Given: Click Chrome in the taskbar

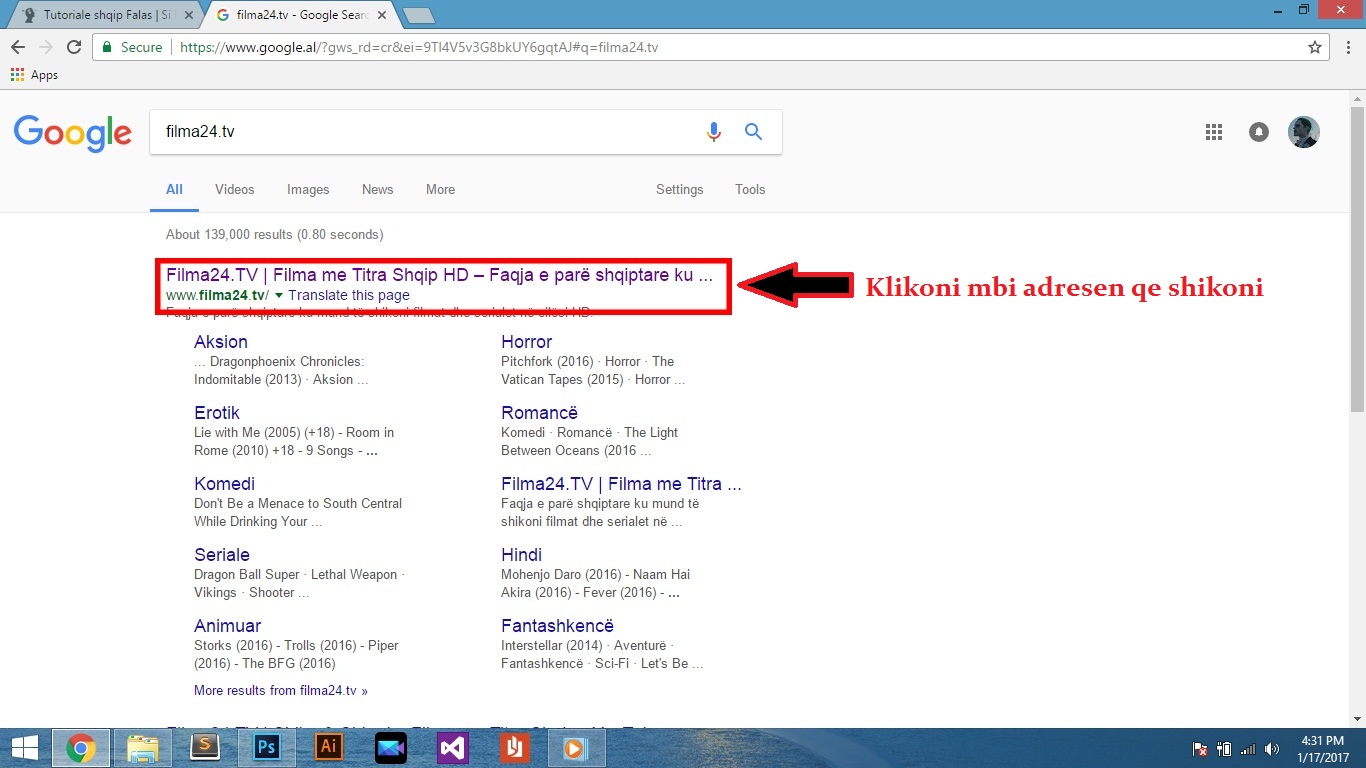Looking at the screenshot, I should pos(81,747).
